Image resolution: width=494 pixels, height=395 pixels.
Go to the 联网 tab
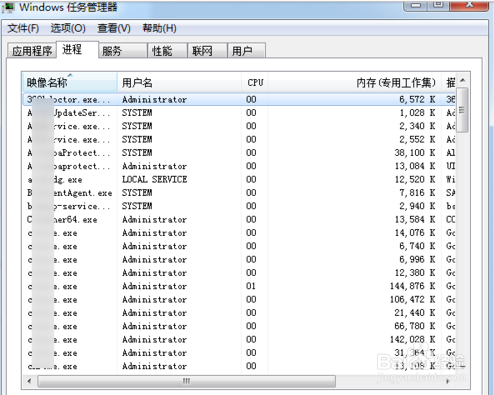[x=207, y=51]
